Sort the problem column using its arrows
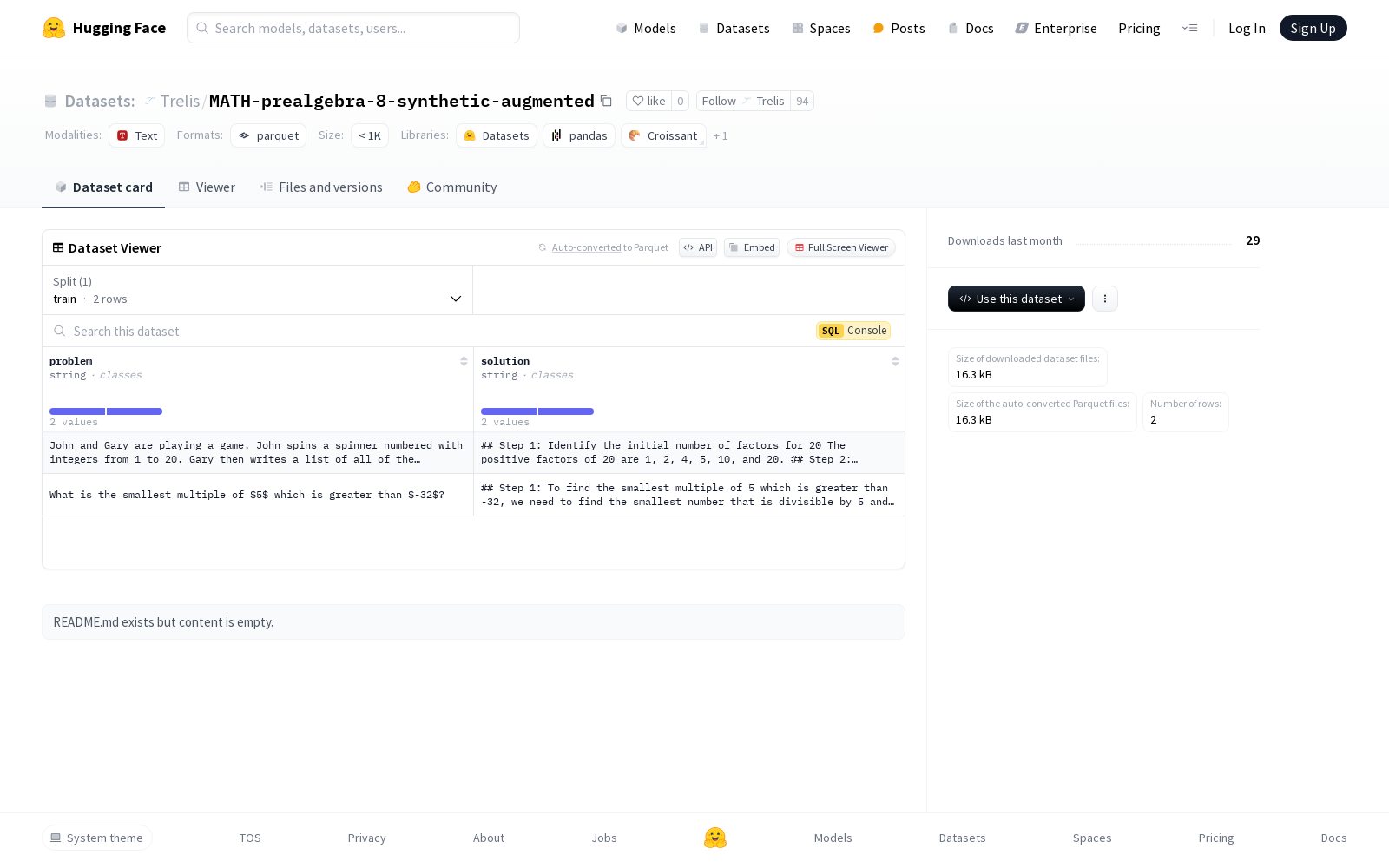Image resolution: width=1389 pixels, height=868 pixels. pos(464,361)
